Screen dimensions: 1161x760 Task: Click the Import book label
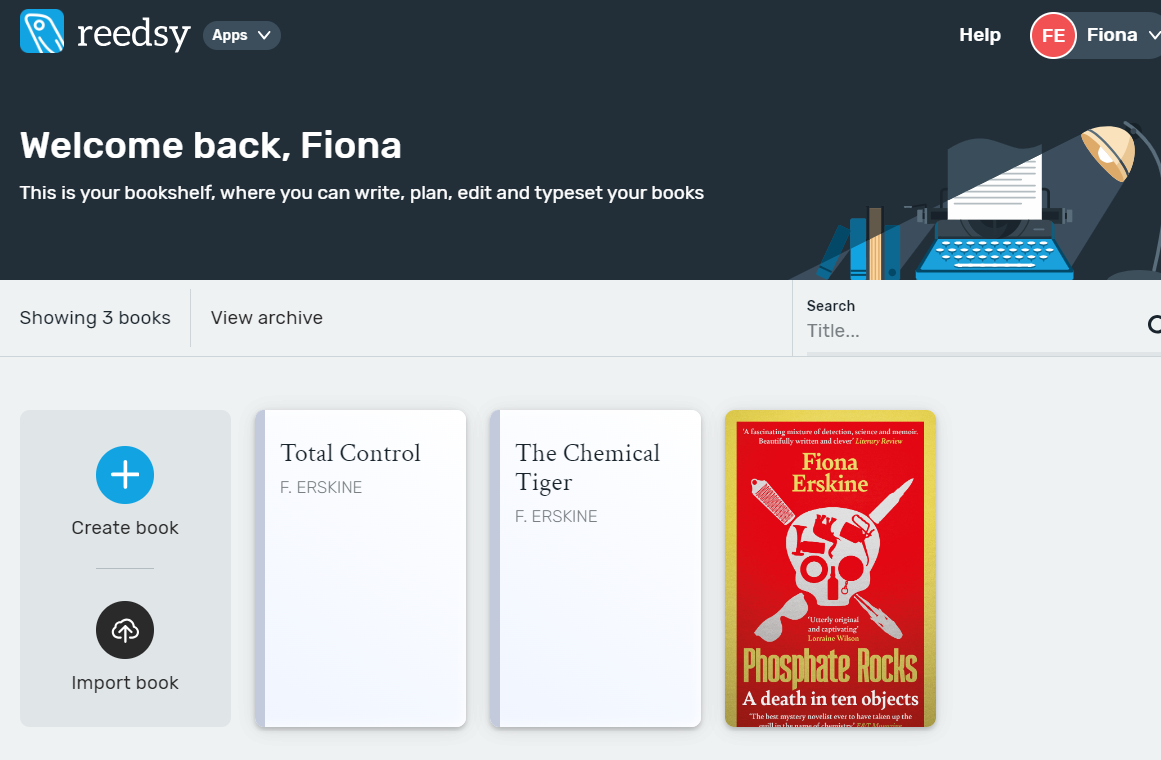(x=125, y=683)
